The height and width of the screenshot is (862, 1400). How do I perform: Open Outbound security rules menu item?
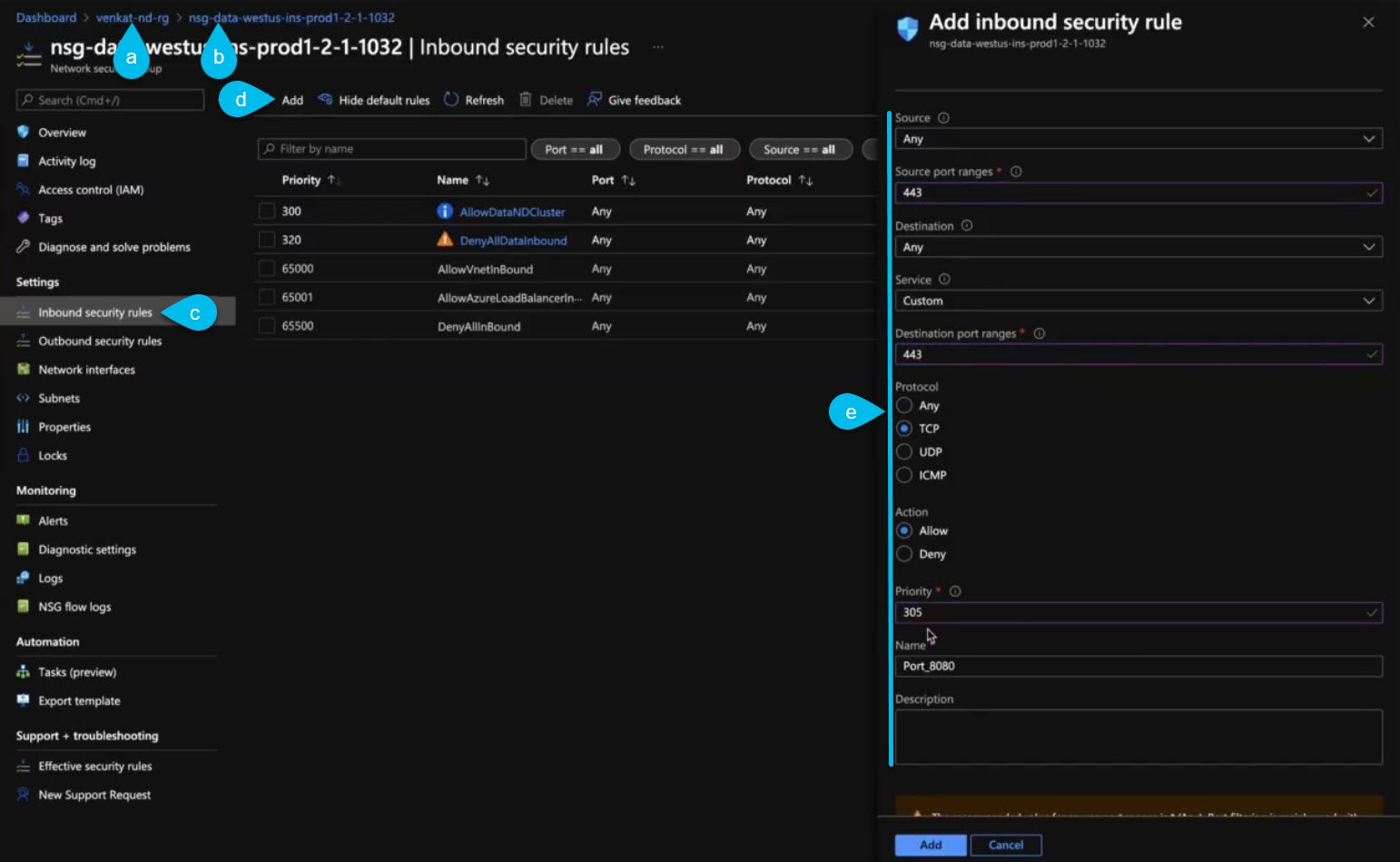[x=100, y=342]
